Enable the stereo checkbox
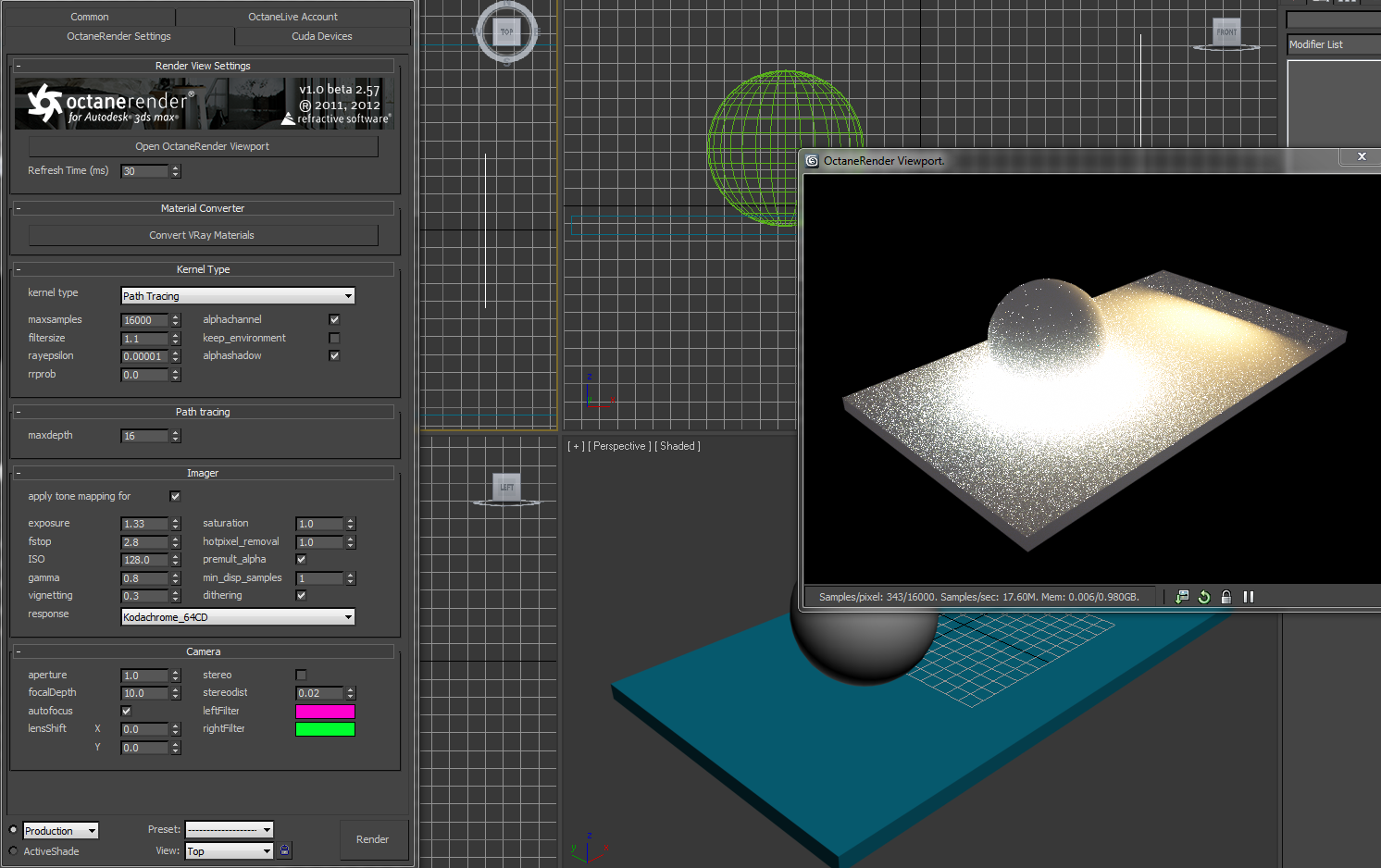Image resolution: width=1381 pixels, height=868 pixels. point(301,675)
